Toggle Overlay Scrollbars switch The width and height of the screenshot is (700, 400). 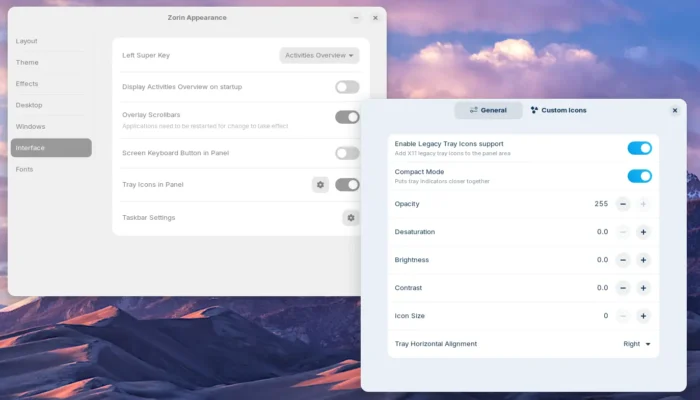tap(347, 117)
